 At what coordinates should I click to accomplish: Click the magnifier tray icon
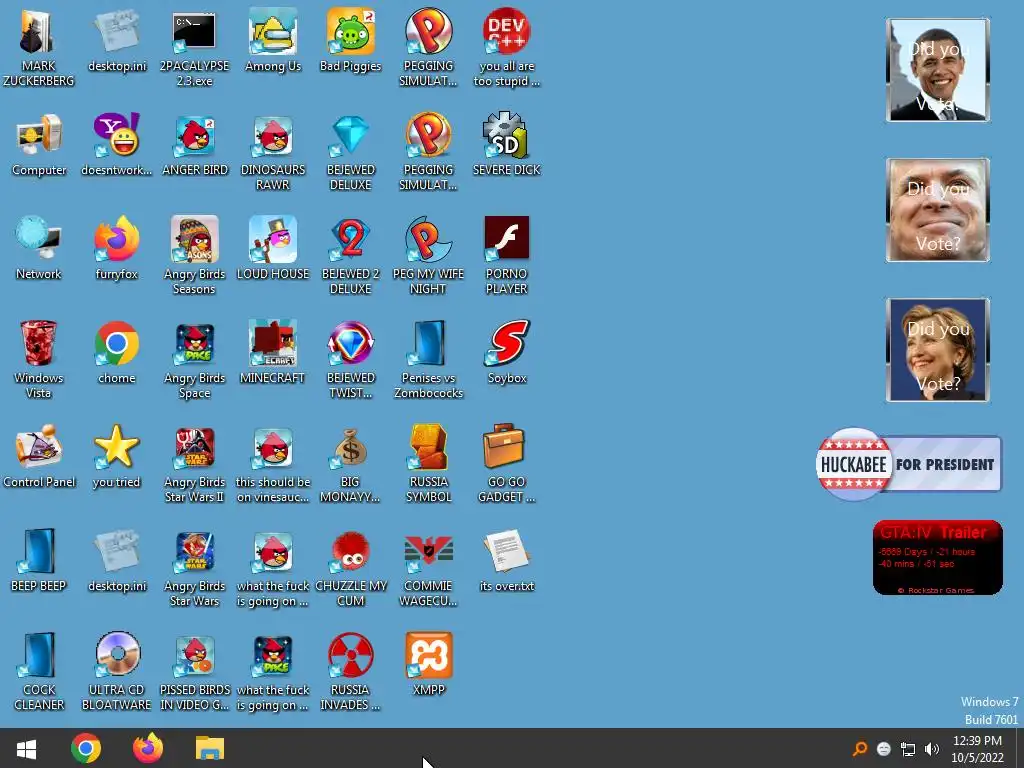pos(860,748)
